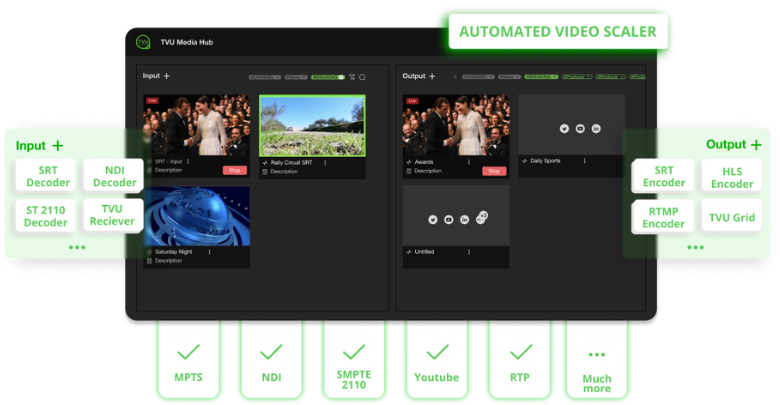Click the TVU logo in the header

pyautogui.click(x=143, y=42)
